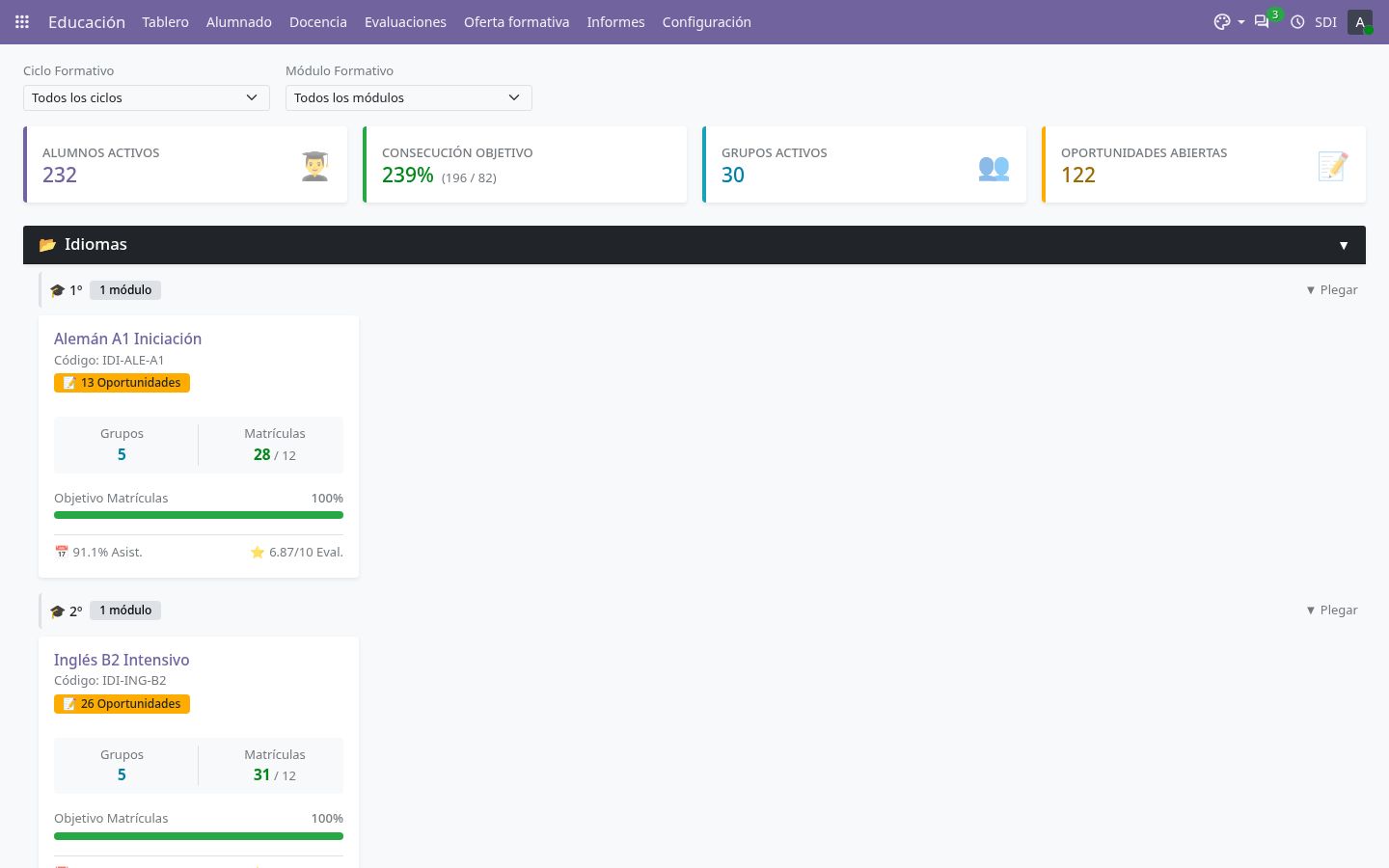Screen dimensions: 1389x868
Task: Click the Código: IDI-ING-B2 text
Action: [110, 681]
